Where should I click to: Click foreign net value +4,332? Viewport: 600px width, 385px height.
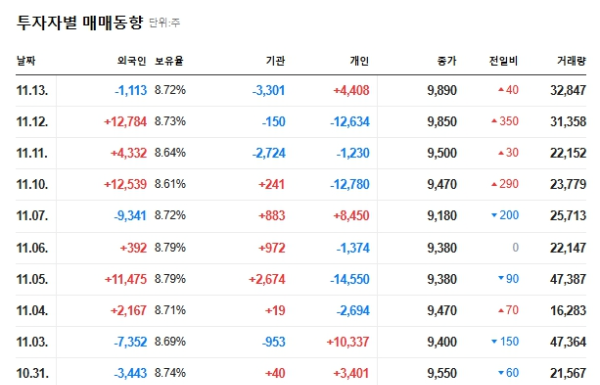coord(129,153)
